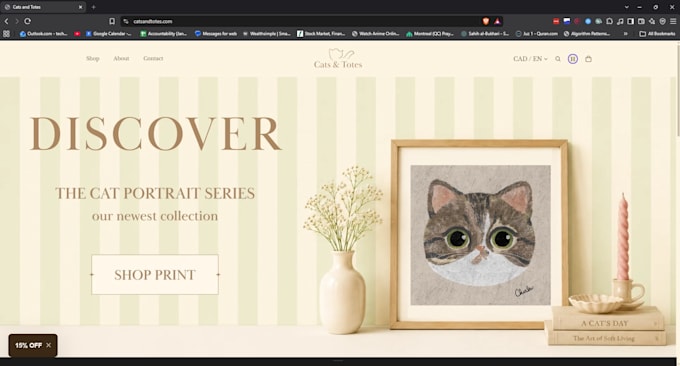Click the red extension icon in toolbar

point(556,21)
